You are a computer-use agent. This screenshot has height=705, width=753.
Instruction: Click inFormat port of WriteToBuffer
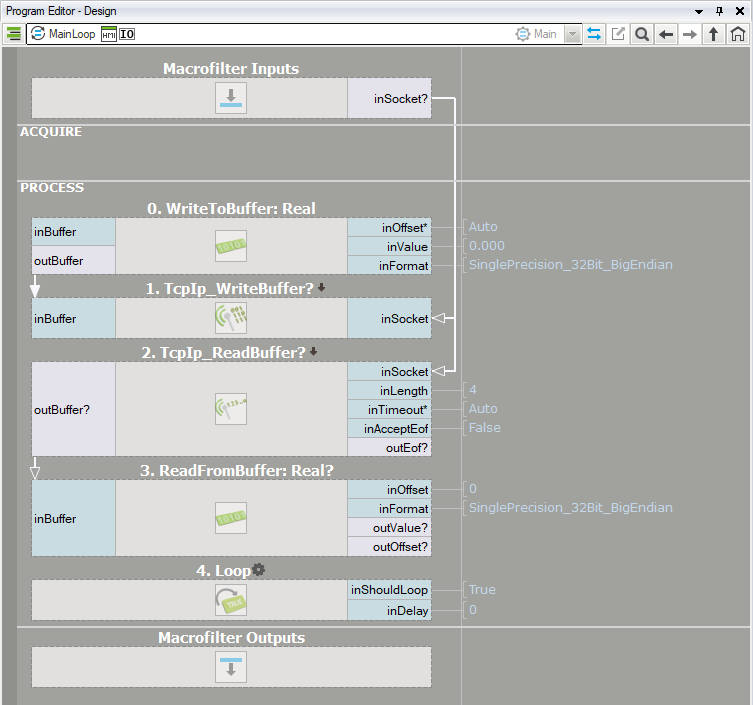[x=389, y=265]
